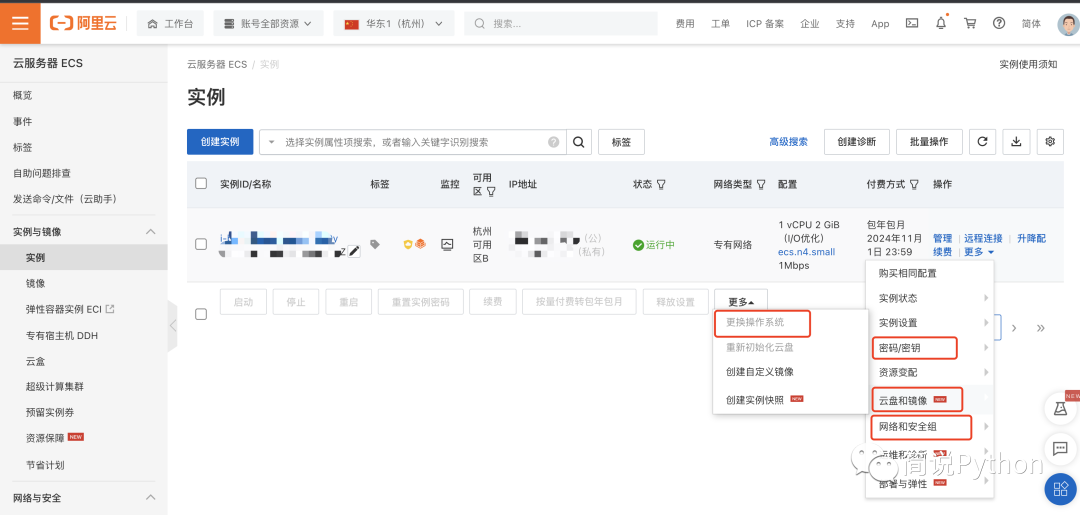View notifications bell icon
Image resolution: width=1080 pixels, height=515 pixels.
(x=941, y=23)
